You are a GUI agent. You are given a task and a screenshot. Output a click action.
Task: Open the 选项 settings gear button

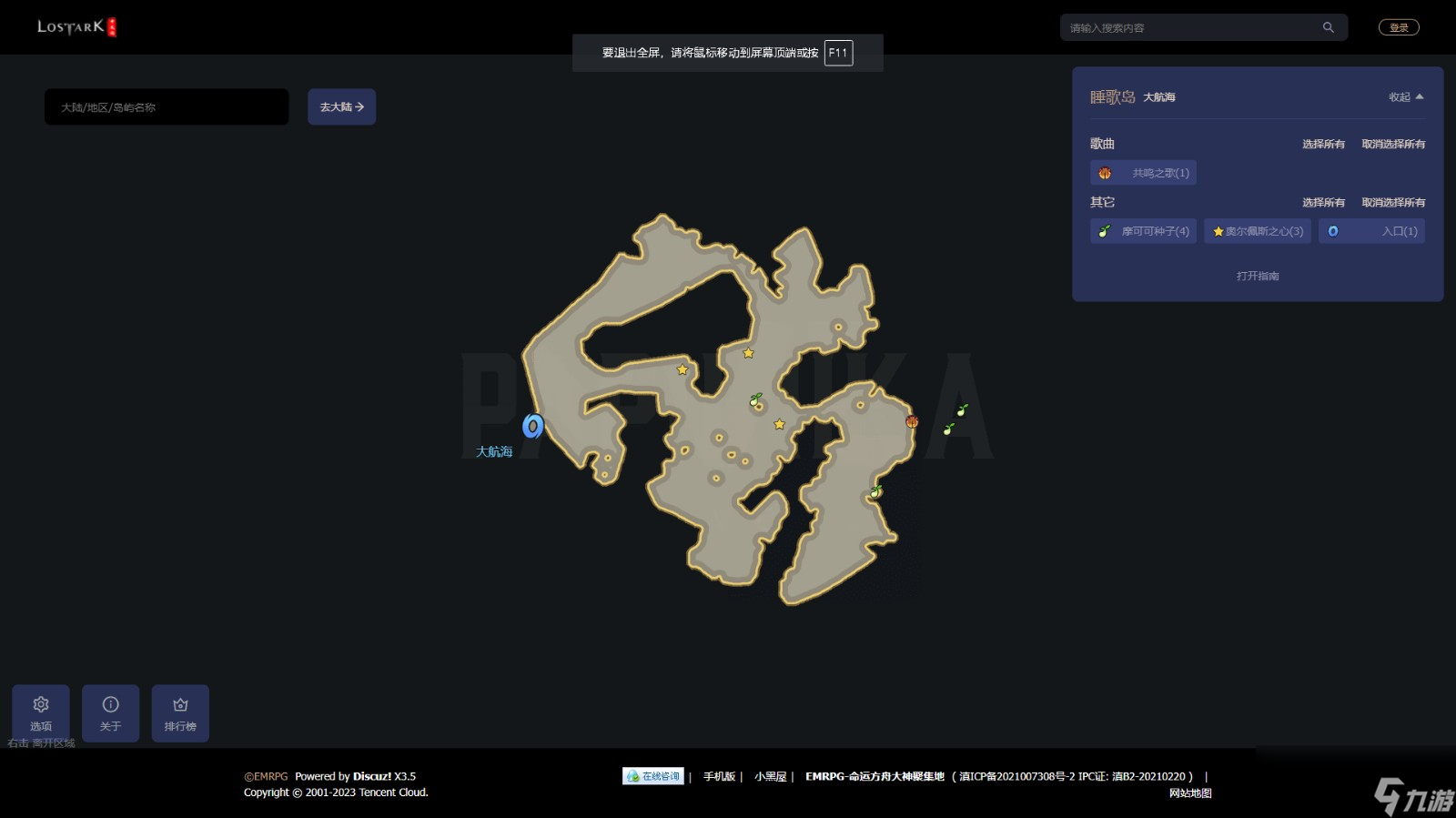click(x=41, y=713)
